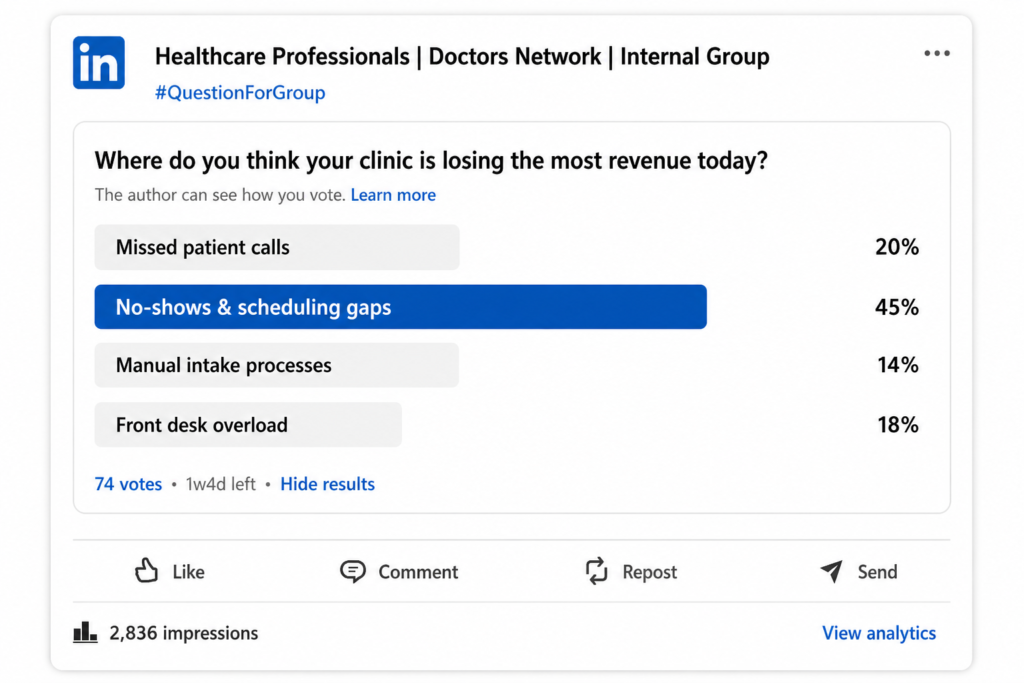Viewport: 1024px width, 683px height.
Task: Click the Comment button label
Action: (418, 572)
